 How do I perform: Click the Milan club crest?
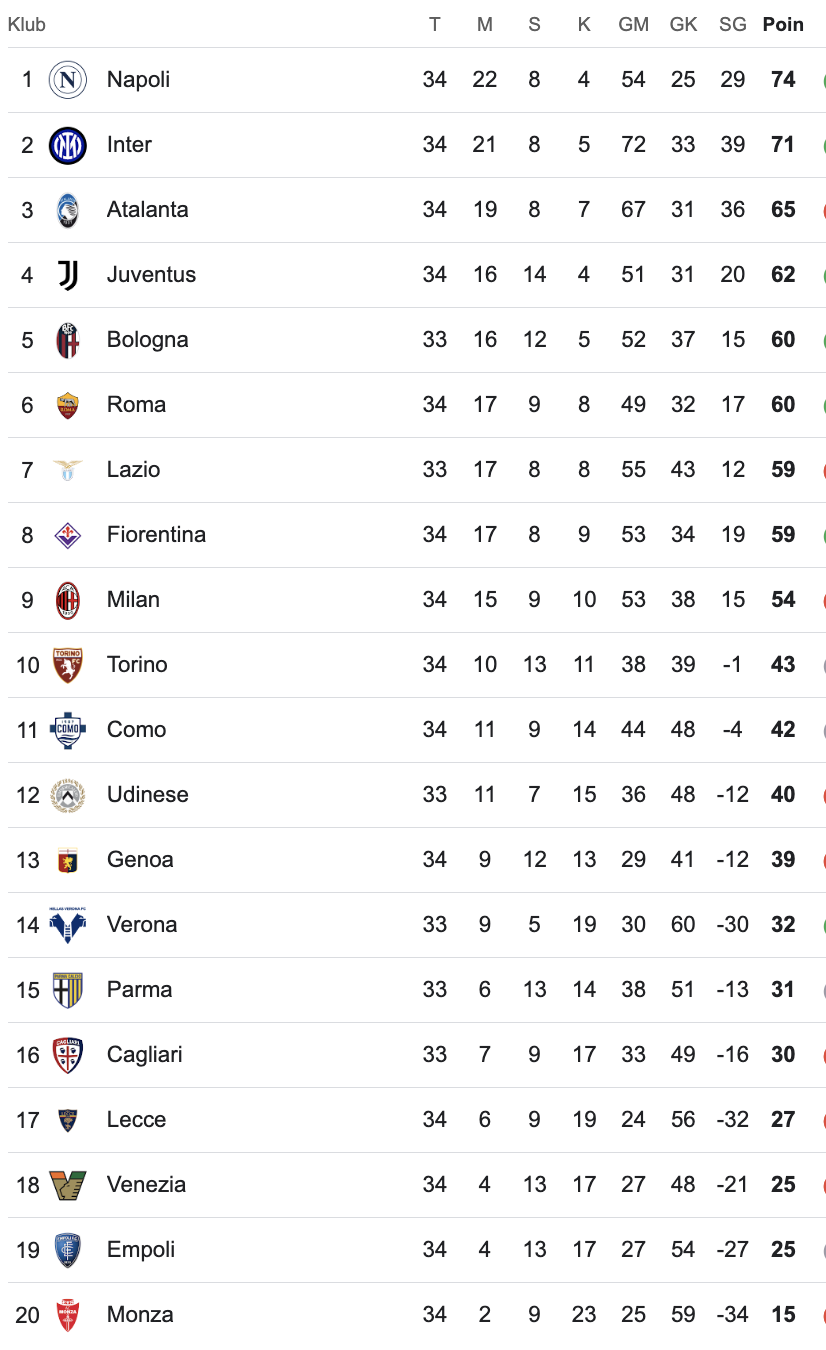coord(67,600)
